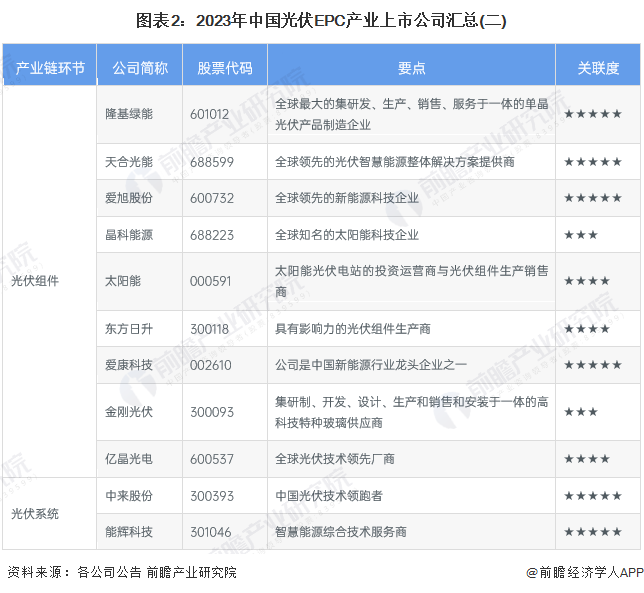Click description '全球领先的光伏智慧能源整体解决方案提供商'
Screen dimensions: 644x593
pos(395,162)
